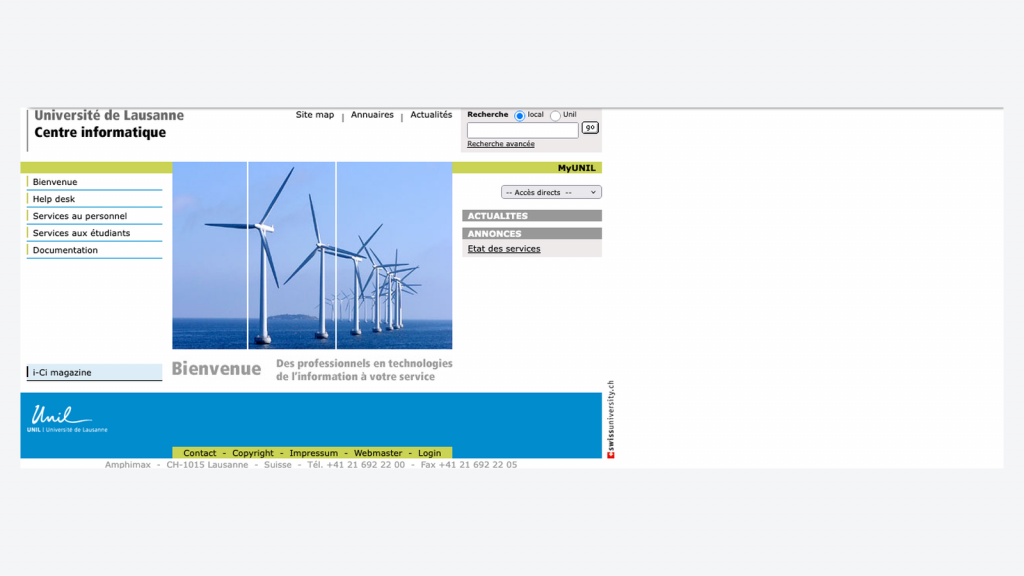Open Recherche avancée link
The width and height of the screenshot is (1024, 576).
(501, 144)
